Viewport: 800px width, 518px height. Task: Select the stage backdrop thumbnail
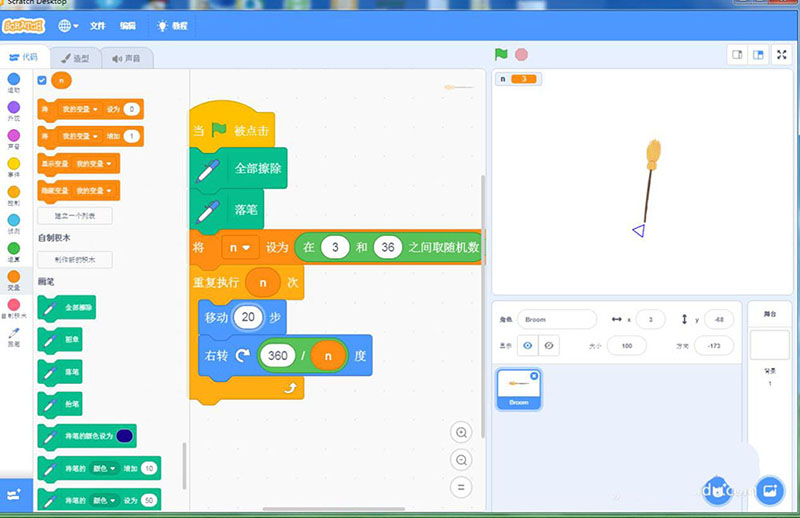tap(770, 345)
